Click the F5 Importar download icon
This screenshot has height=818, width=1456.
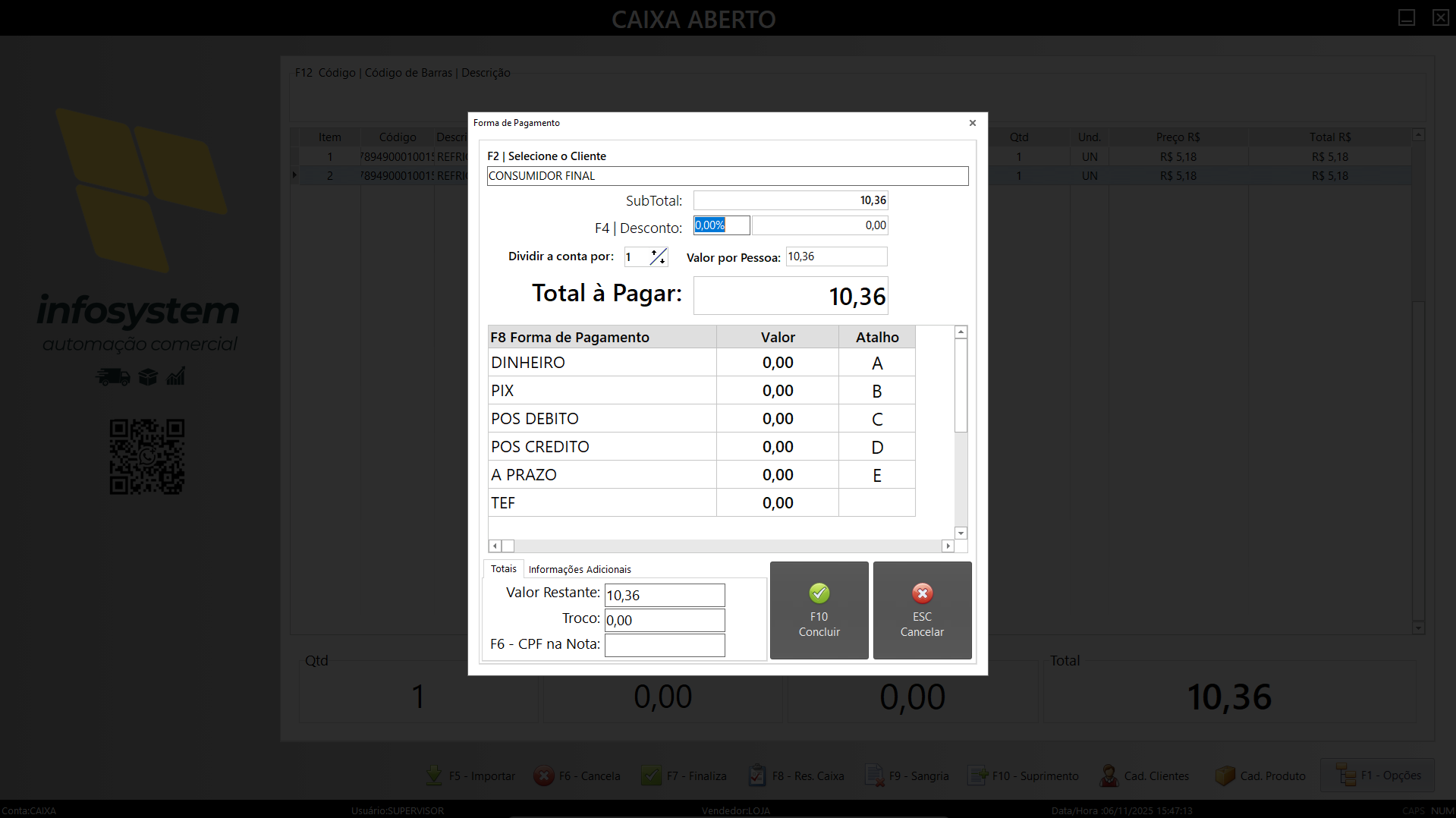pos(434,776)
